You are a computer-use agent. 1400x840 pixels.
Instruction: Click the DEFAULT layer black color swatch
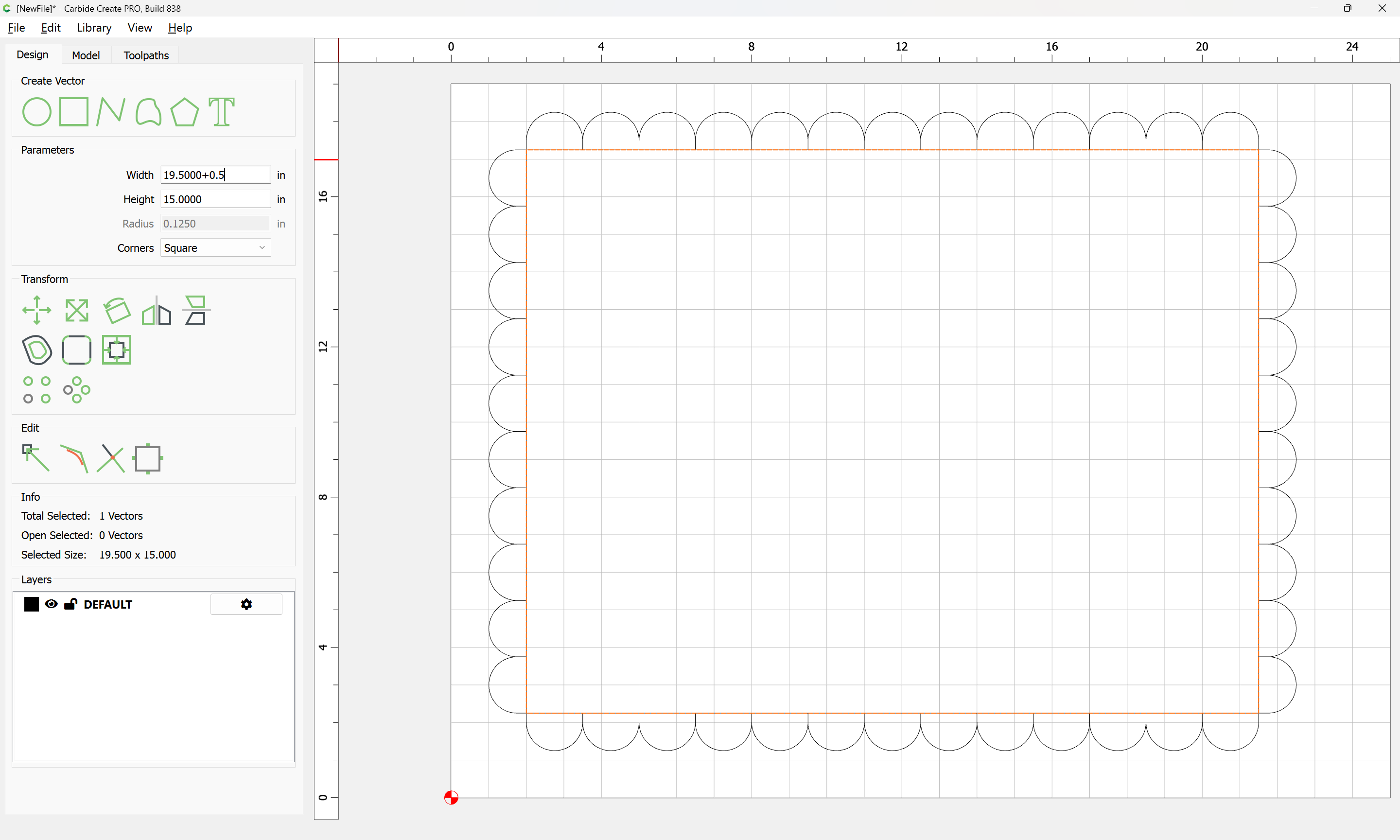tap(32, 604)
